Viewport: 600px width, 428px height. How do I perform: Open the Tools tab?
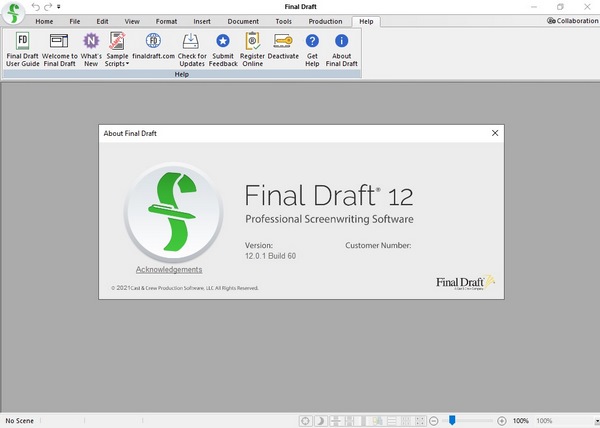point(284,21)
